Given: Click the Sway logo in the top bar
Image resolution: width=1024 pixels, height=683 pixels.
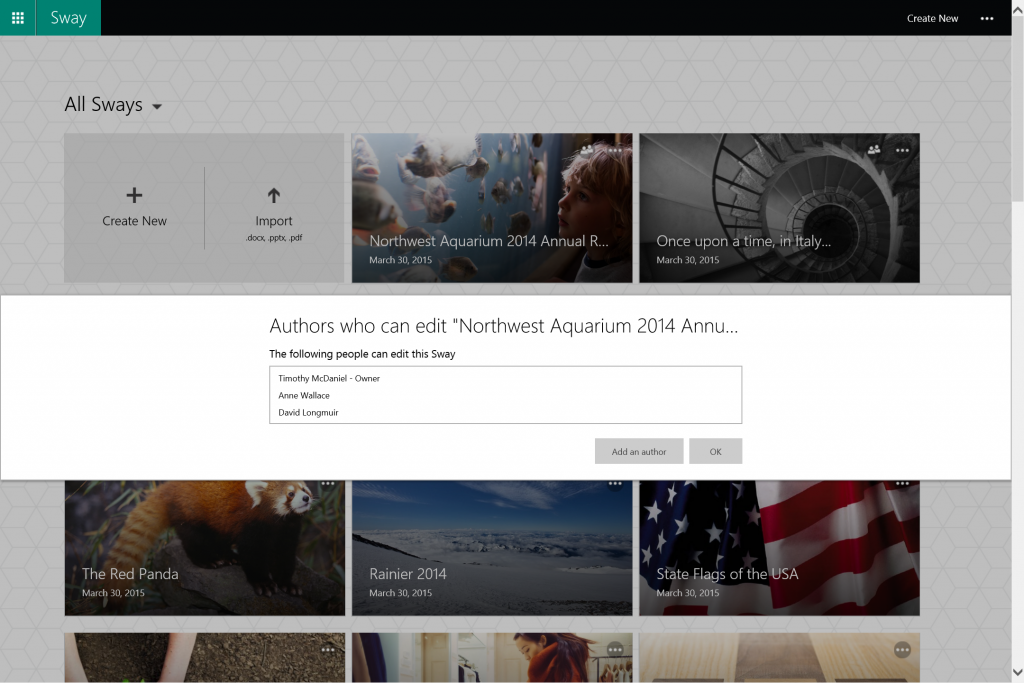Looking at the screenshot, I should click(67, 17).
